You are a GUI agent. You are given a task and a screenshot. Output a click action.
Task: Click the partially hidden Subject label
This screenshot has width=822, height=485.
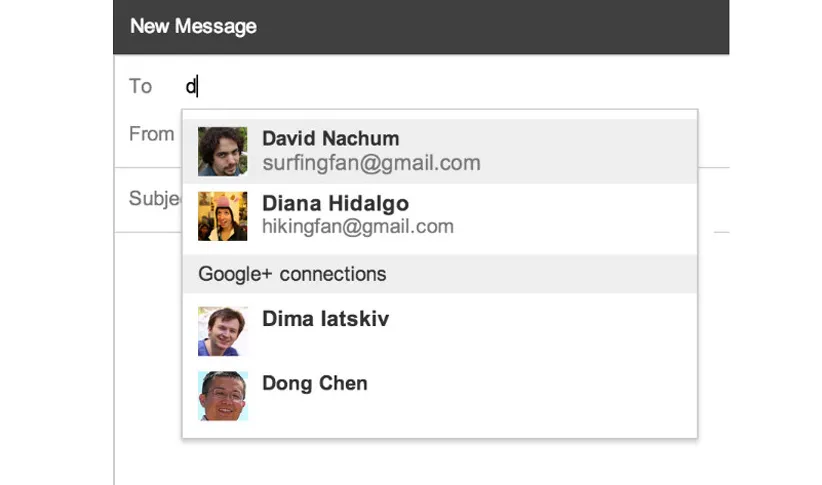pos(154,199)
